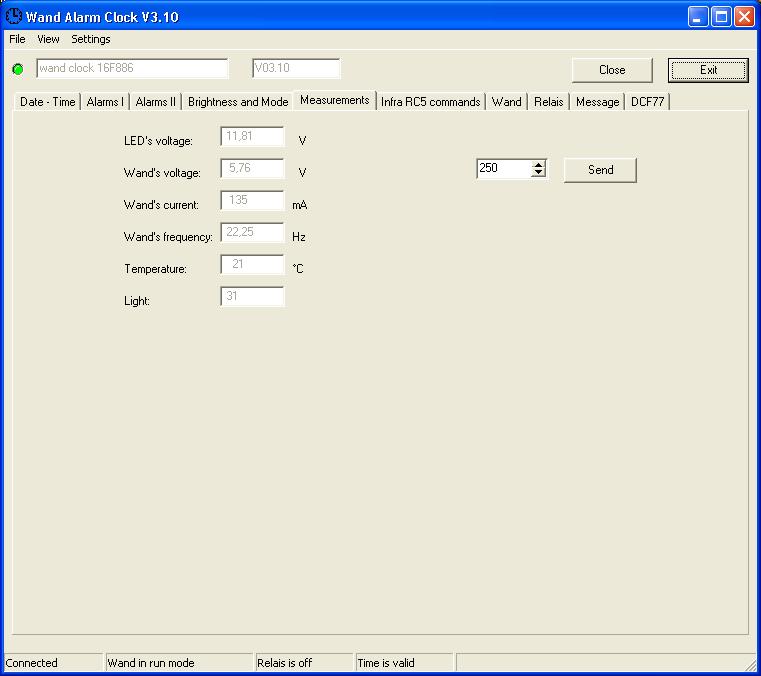Close the window with the red X
Image resolution: width=761 pixels, height=676 pixels.
pyautogui.click(x=744, y=17)
